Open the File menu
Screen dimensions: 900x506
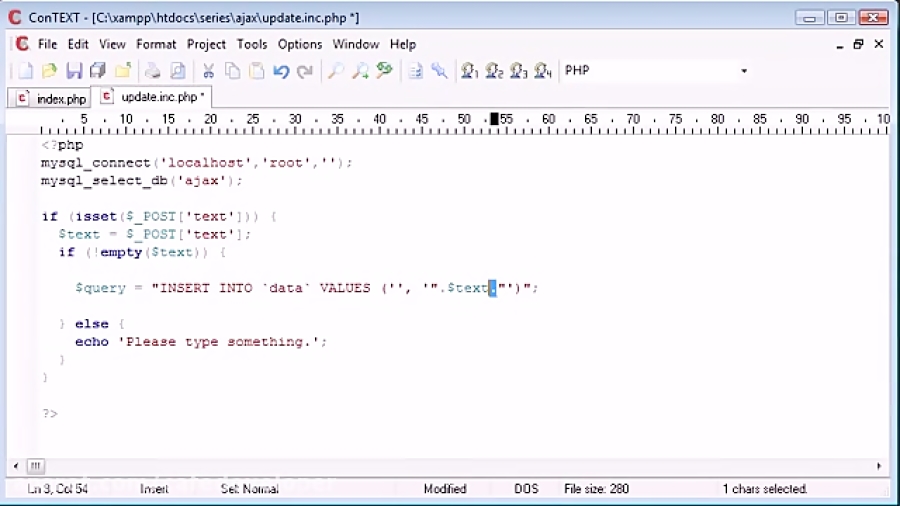pos(48,44)
